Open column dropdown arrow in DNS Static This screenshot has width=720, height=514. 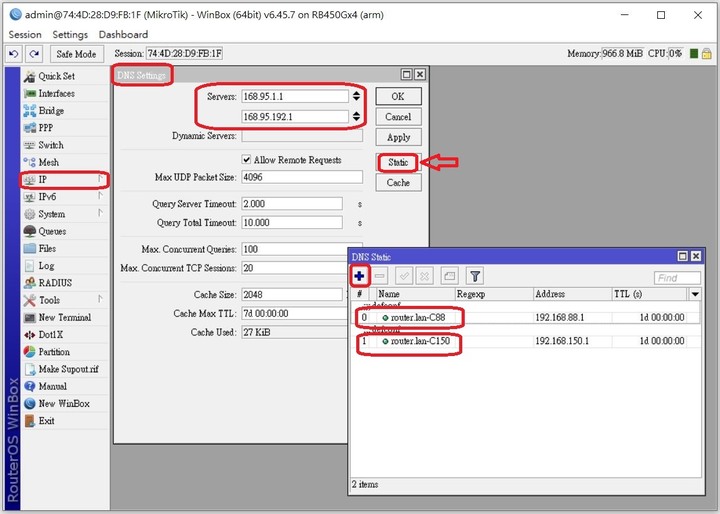[x=695, y=294]
